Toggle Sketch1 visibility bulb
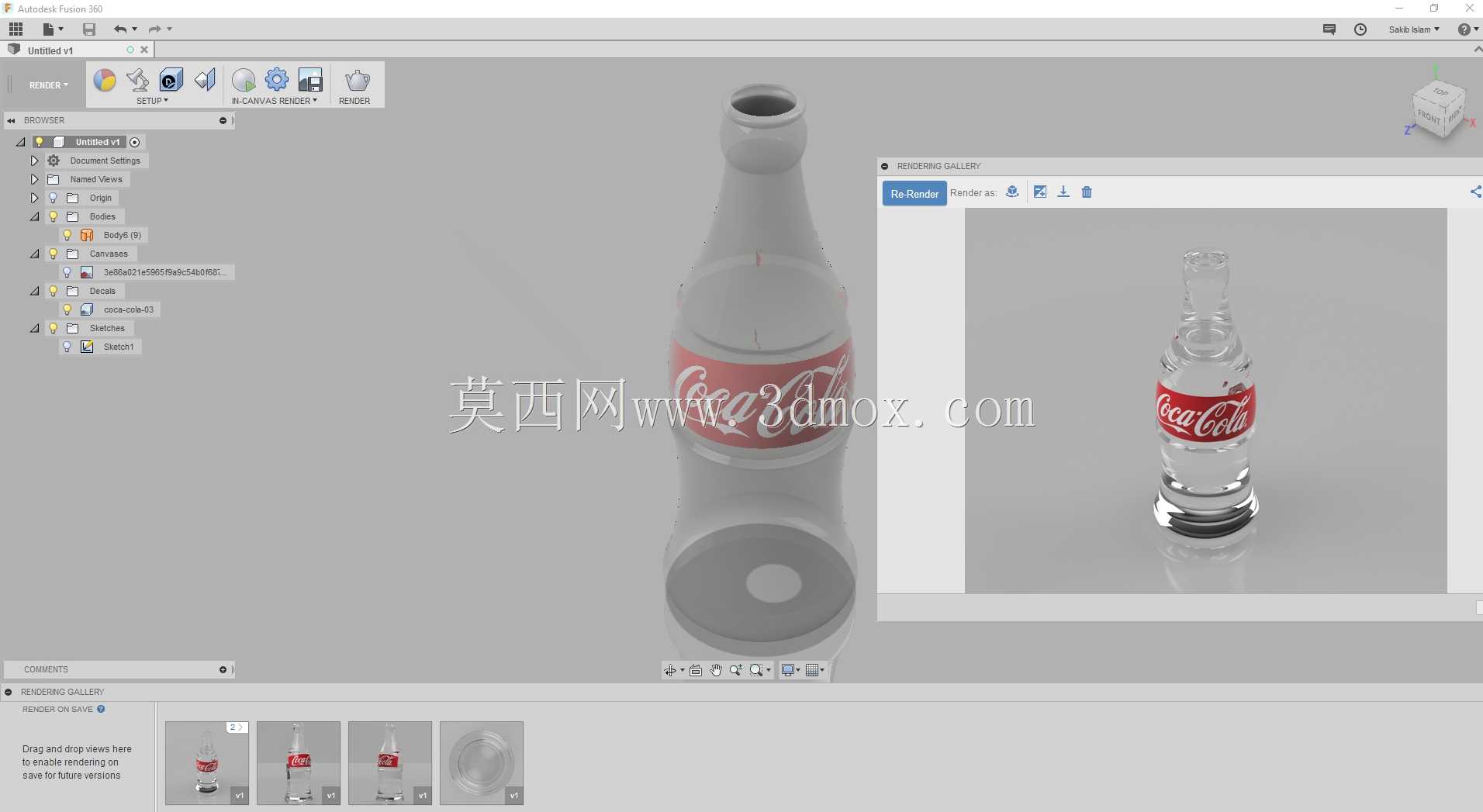This screenshot has width=1483, height=812. (x=67, y=347)
